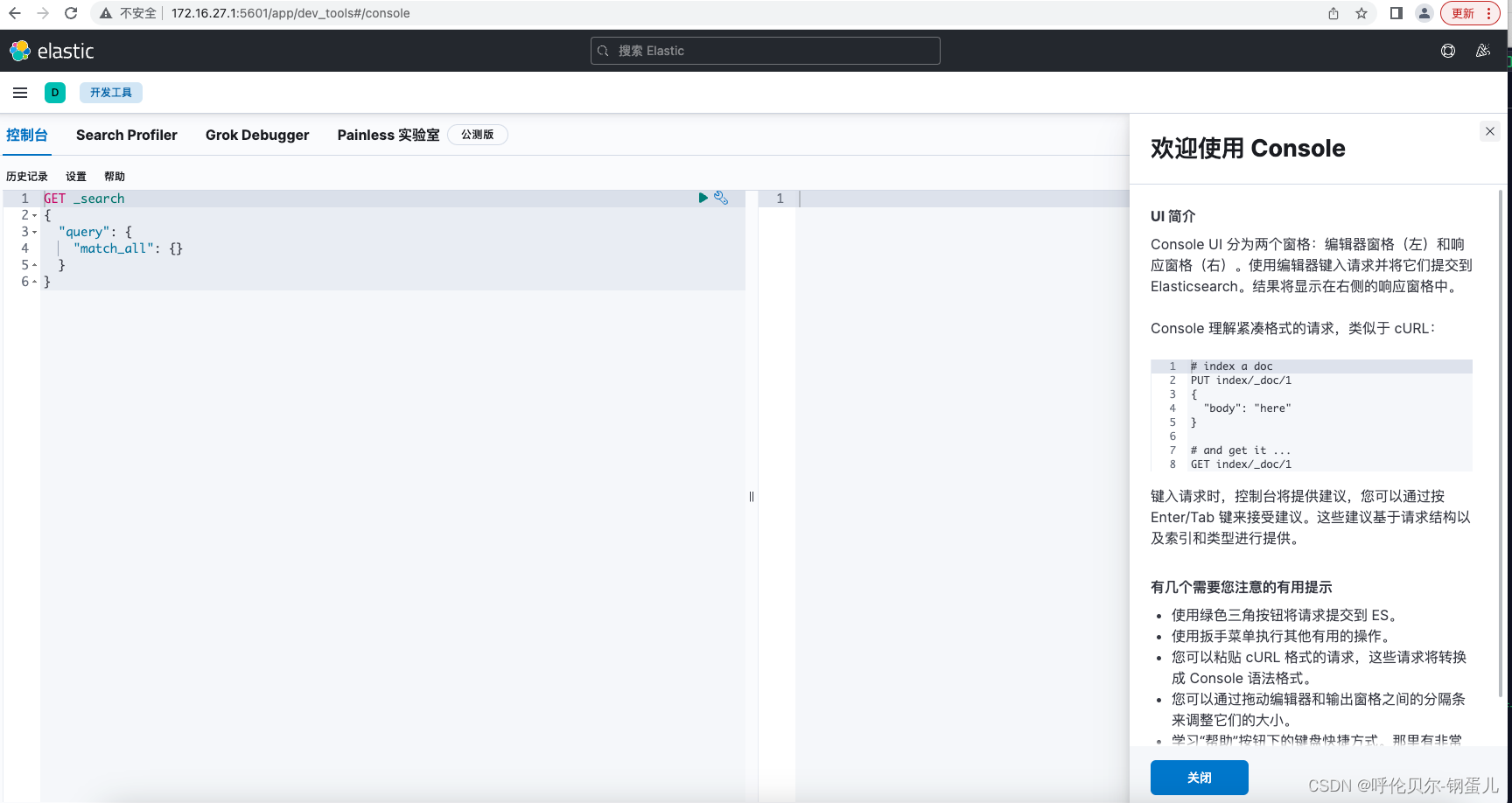This screenshot has width=1512, height=803.
Task: Click the flyout vertical scrollbar
Action: pyautogui.click(x=1501, y=443)
